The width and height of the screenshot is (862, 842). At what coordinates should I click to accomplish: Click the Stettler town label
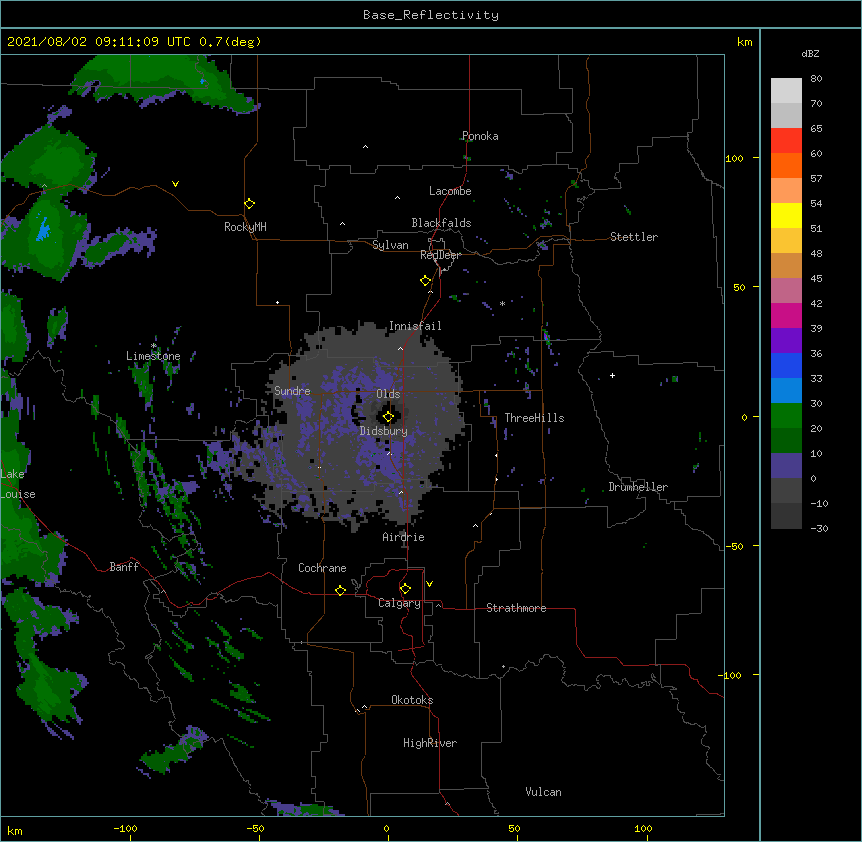[634, 237]
